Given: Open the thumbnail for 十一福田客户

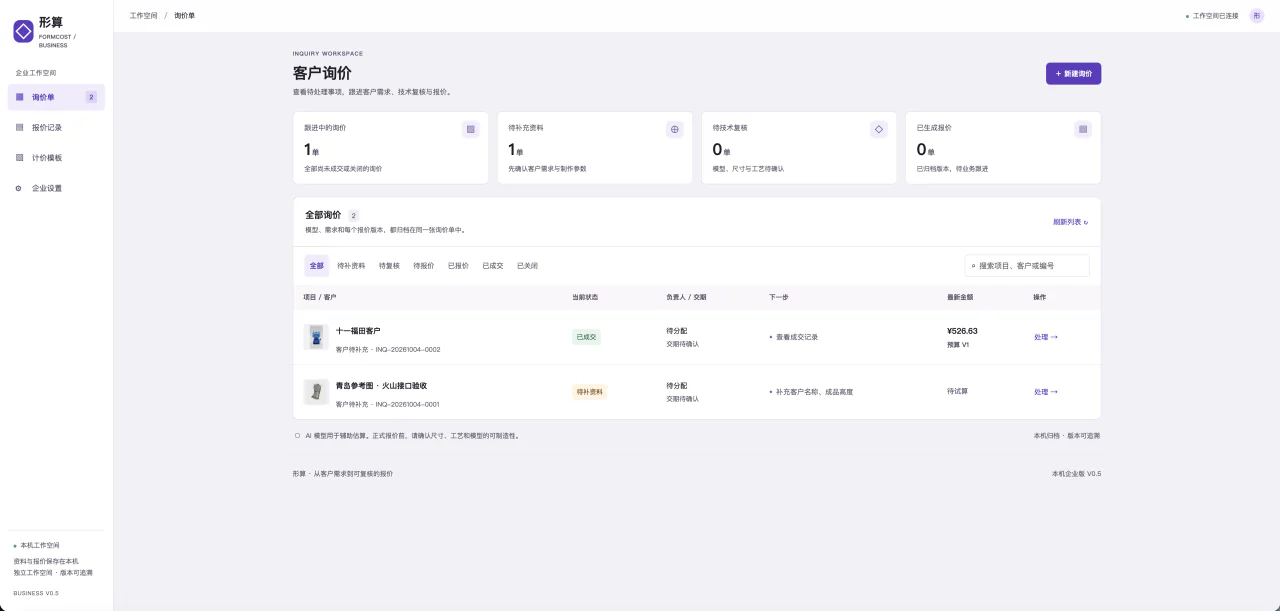Looking at the screenshot, I should 316,337.
